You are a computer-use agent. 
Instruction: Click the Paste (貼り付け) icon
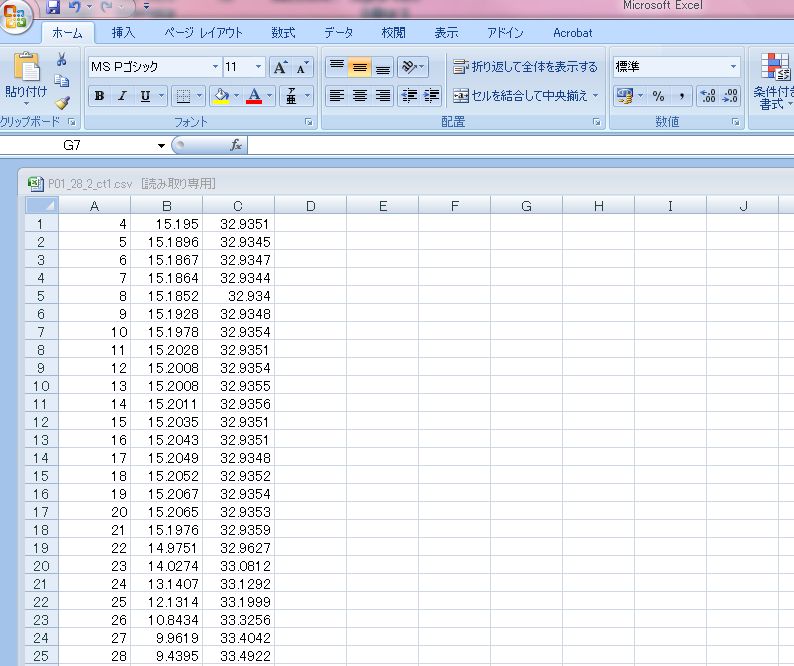point(25,70)
